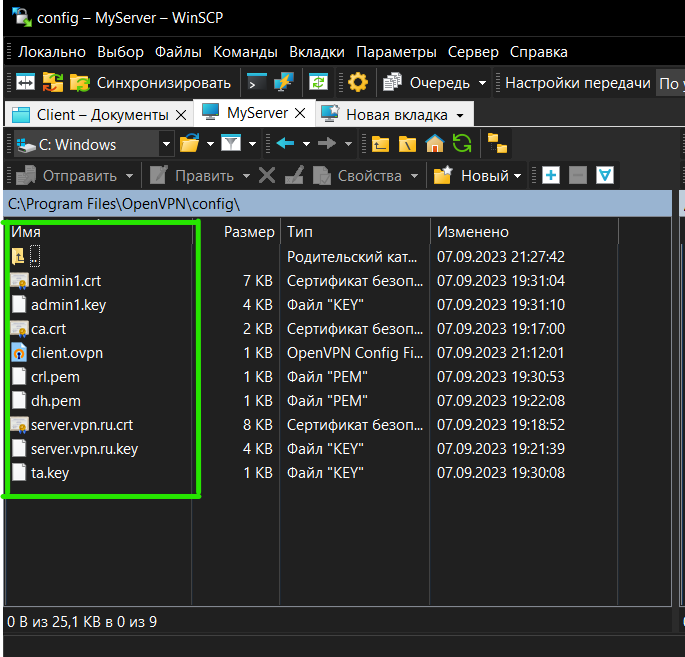Open Preferences gear icon
The image size is (685, 657).
(x=358, y=83)
